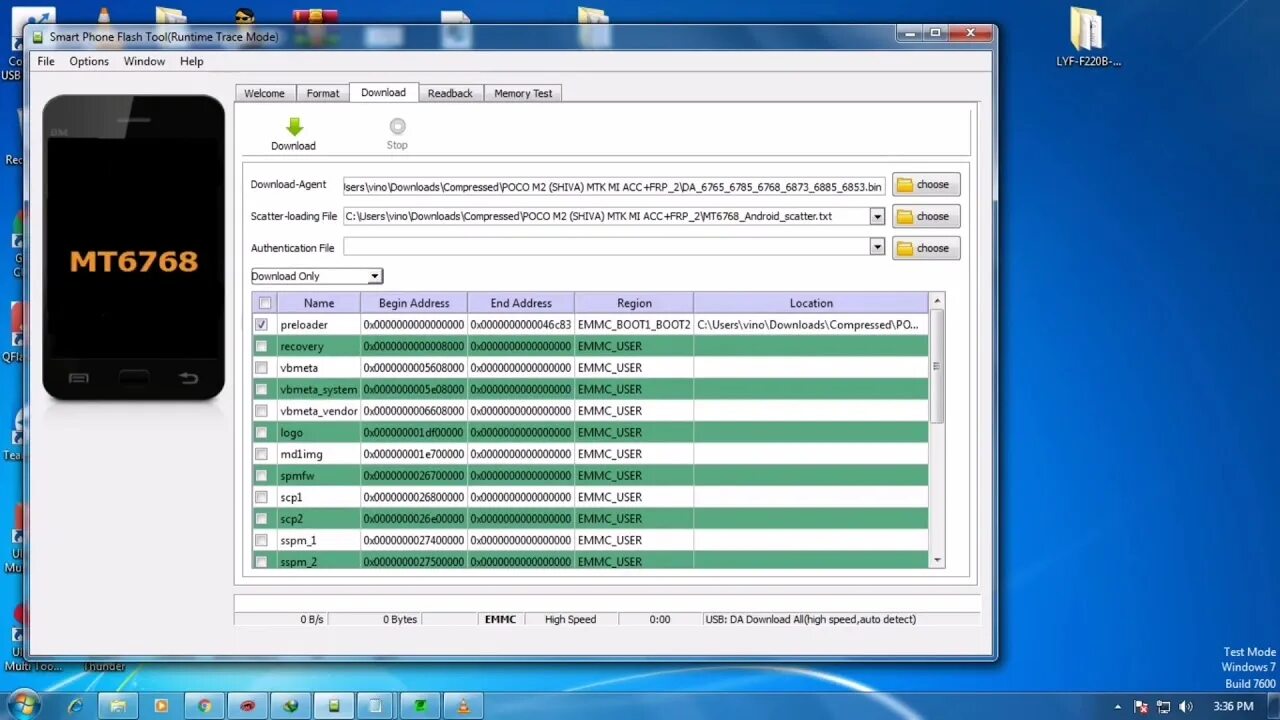Click the Flash Tool title bar icon
The image size is (1280, 720).
coord(38,37)
